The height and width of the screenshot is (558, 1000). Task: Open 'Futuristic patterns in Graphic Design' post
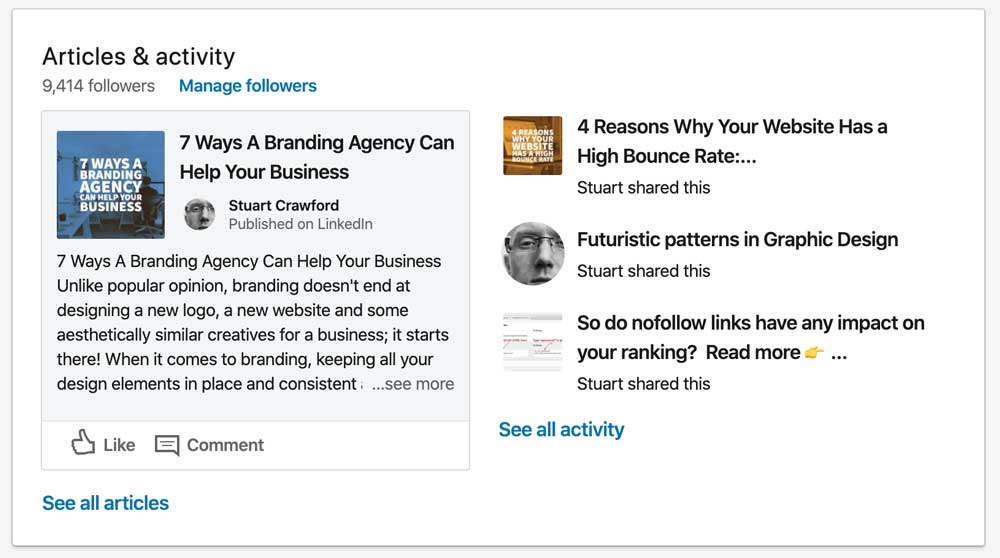pos(737,239)
